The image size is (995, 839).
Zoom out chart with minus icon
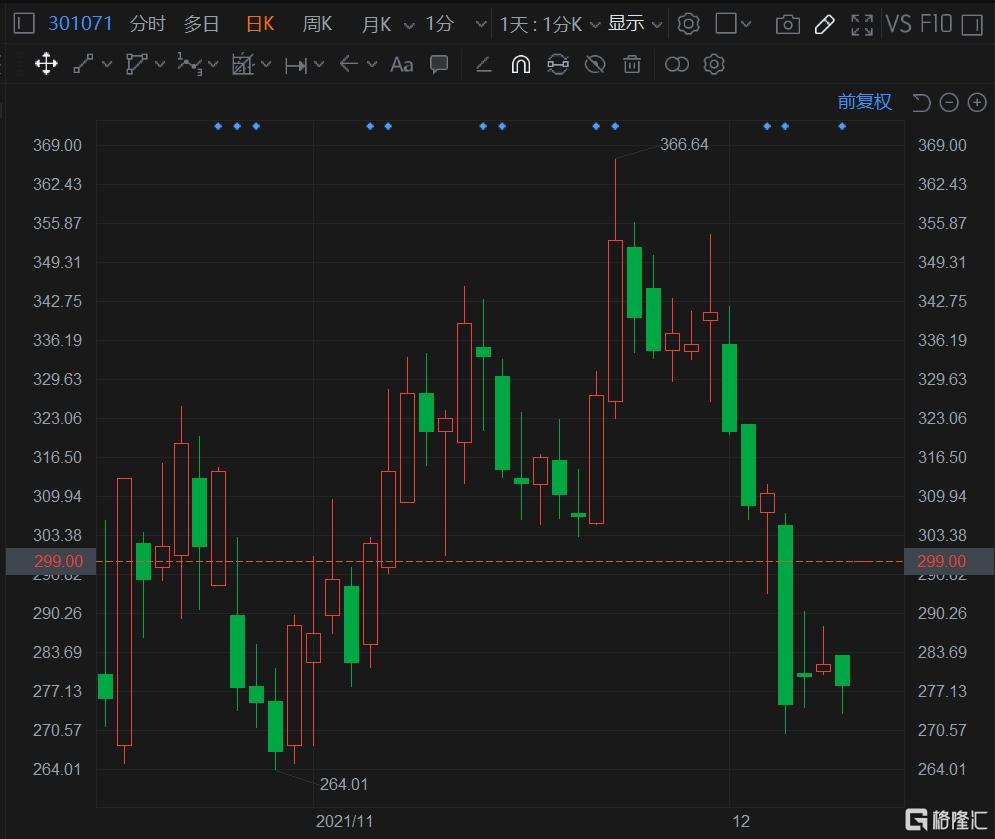pyautogui.click(x=949, y=102)
